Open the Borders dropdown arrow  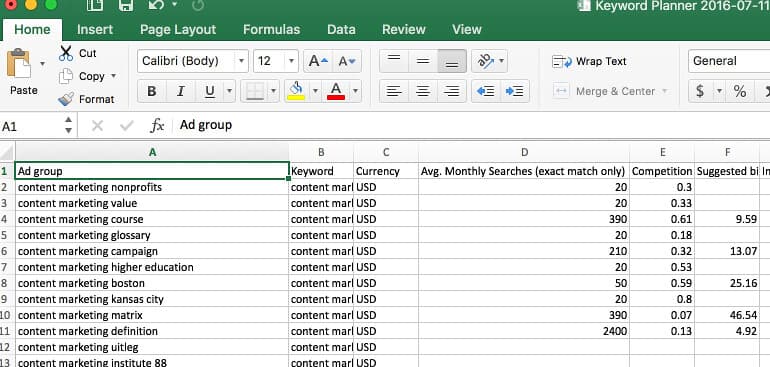[274, 91]
